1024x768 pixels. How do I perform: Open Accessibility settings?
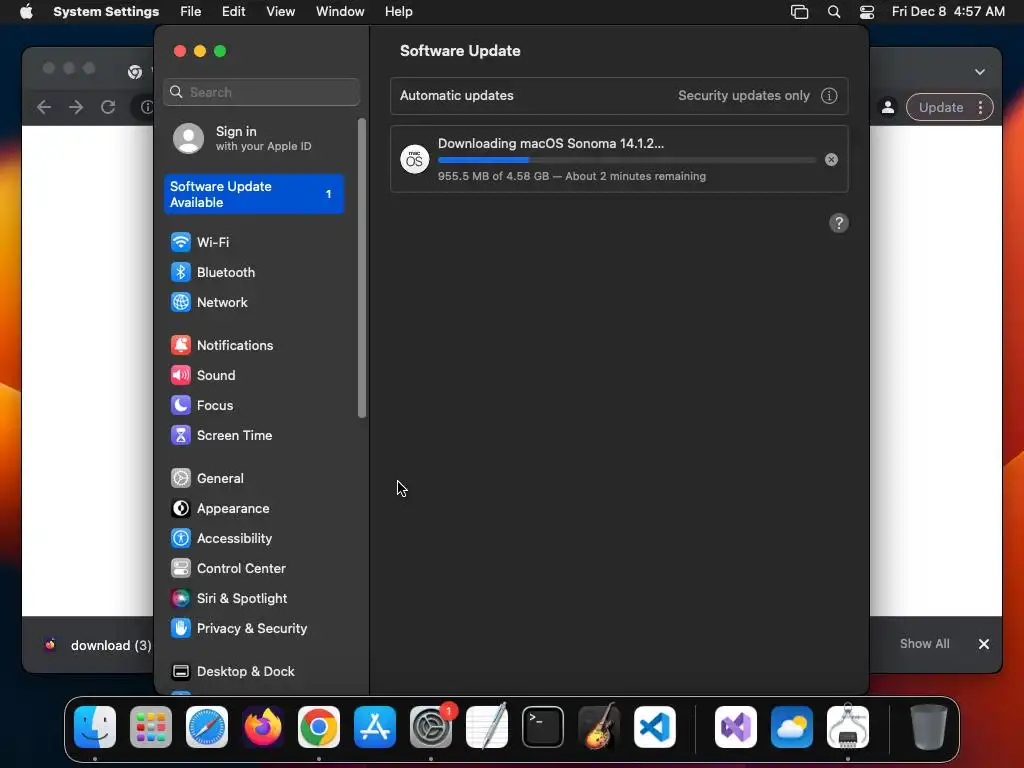[x=253, y=539]
